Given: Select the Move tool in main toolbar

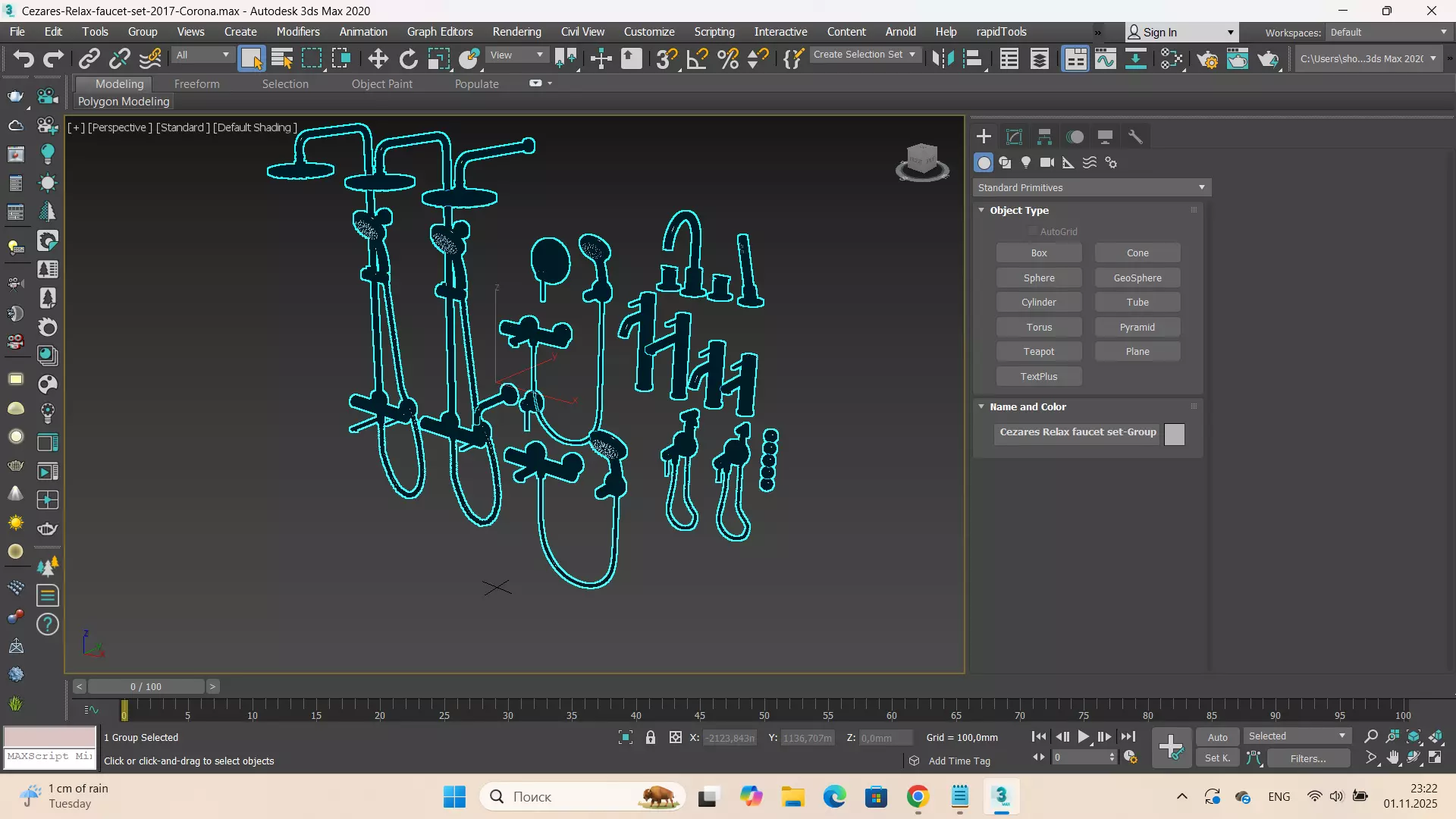Looking at the screenshot, I should point(378,58).
